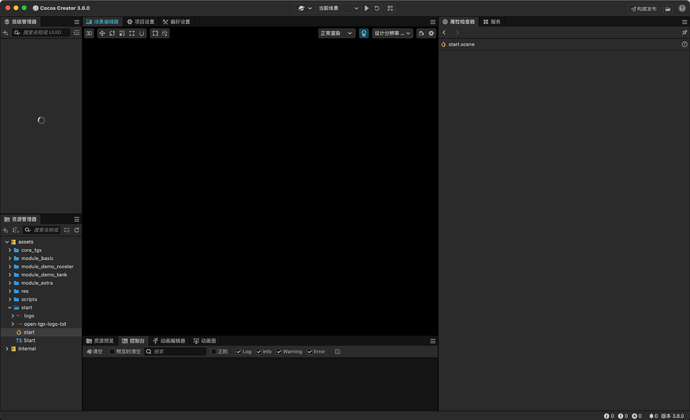Expand the module_extra folder
The width and height of the screenshot is (690, 420).
tap(10, 283)
